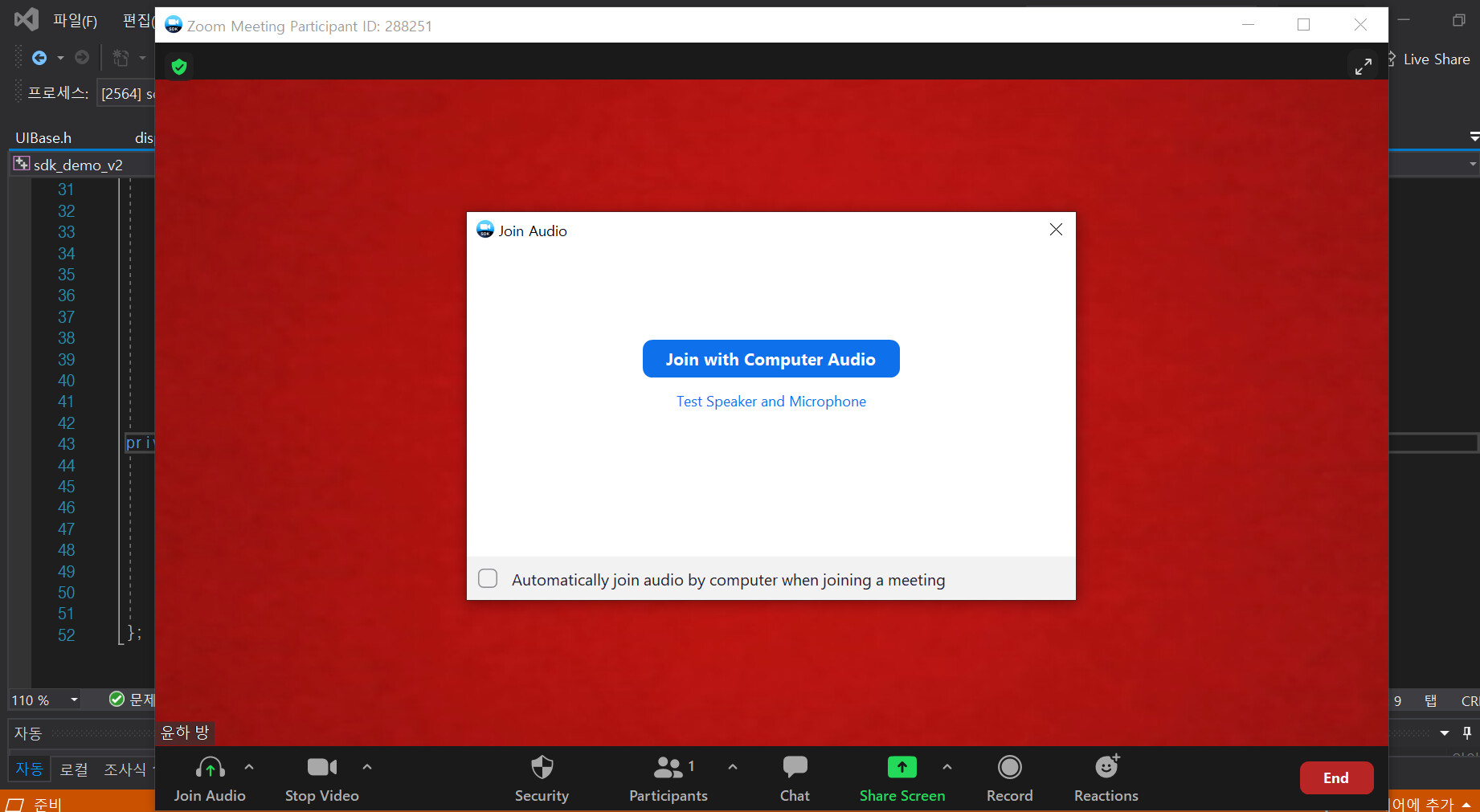Click the pin icon in Visual Studio panel
1480x812 pixels.
click(x=1467, y=732)
